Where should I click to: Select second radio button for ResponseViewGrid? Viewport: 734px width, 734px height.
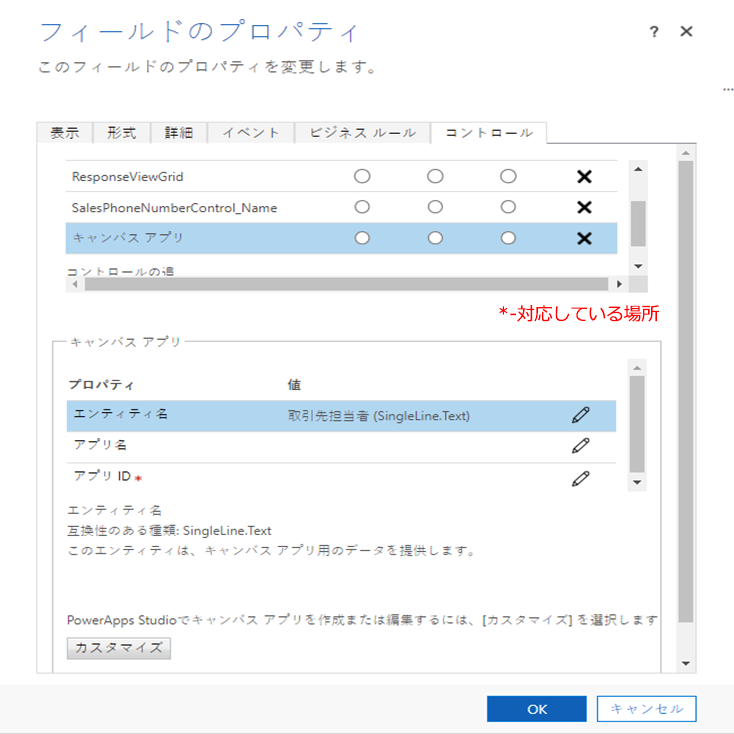[435, 176]
